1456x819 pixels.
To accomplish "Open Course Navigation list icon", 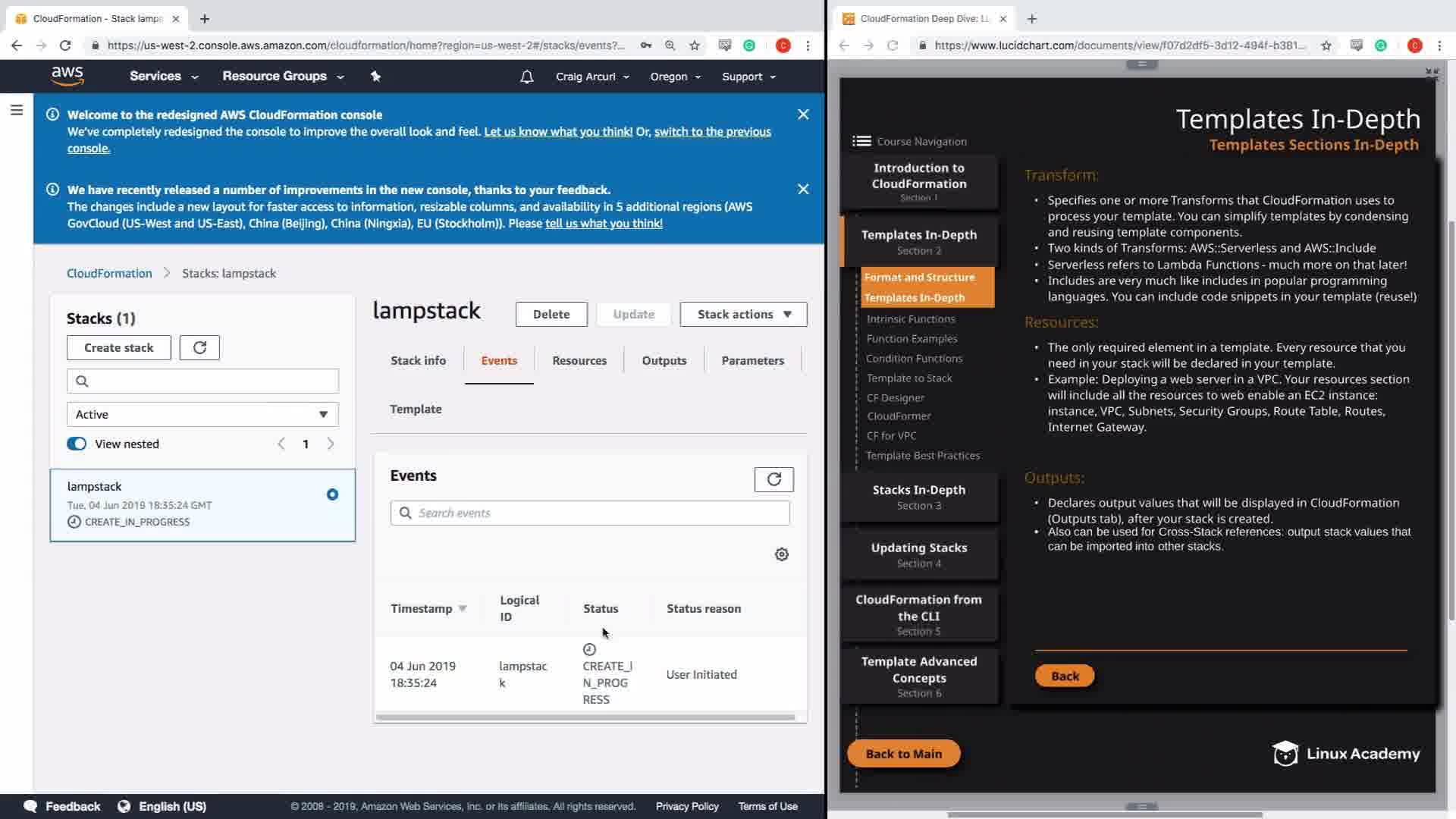I will pyautogui.click(x=861, y=141).
